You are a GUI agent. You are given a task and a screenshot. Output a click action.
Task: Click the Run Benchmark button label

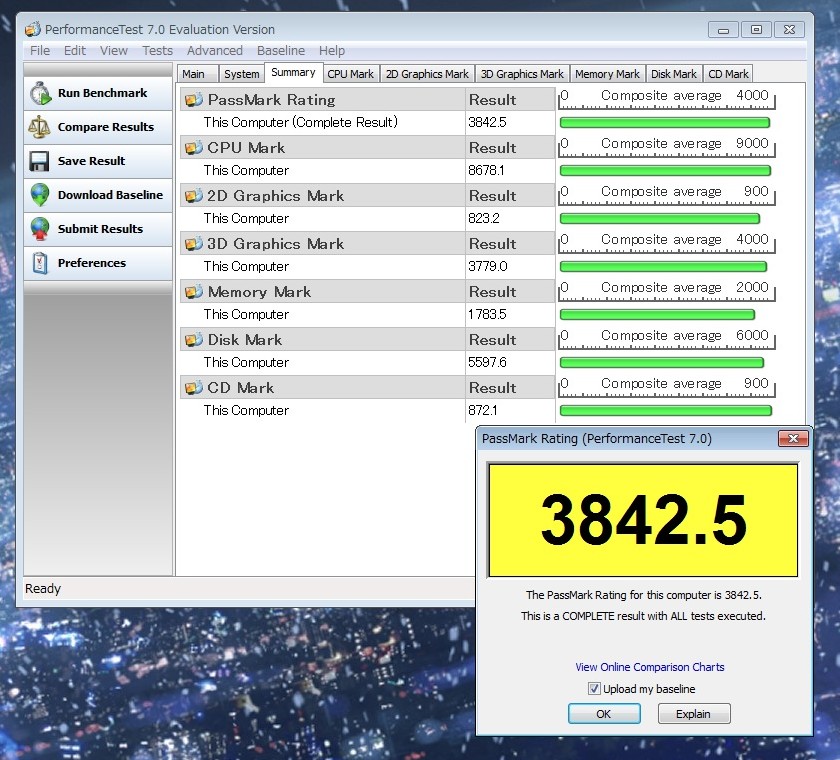coord(102,93)
